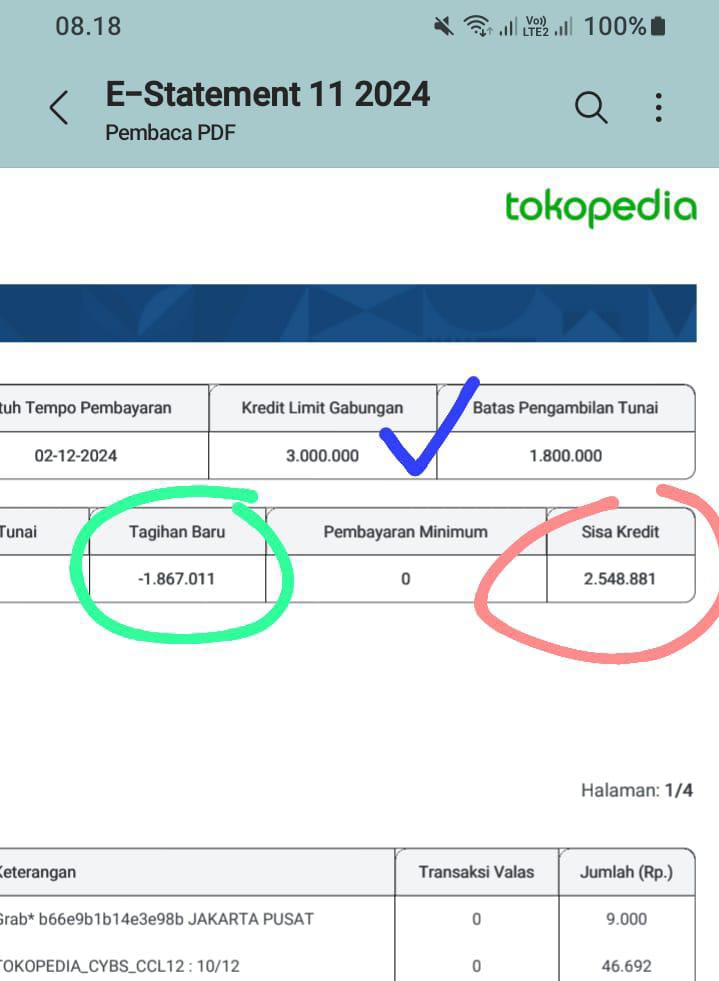Select the 3.000.000 credit limit value
Screen dimensions: 719x981
322,455
